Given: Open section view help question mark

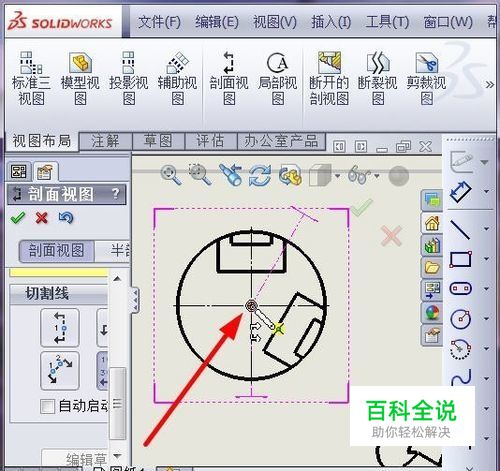Looking at the screenshot, I should [115, 194].
